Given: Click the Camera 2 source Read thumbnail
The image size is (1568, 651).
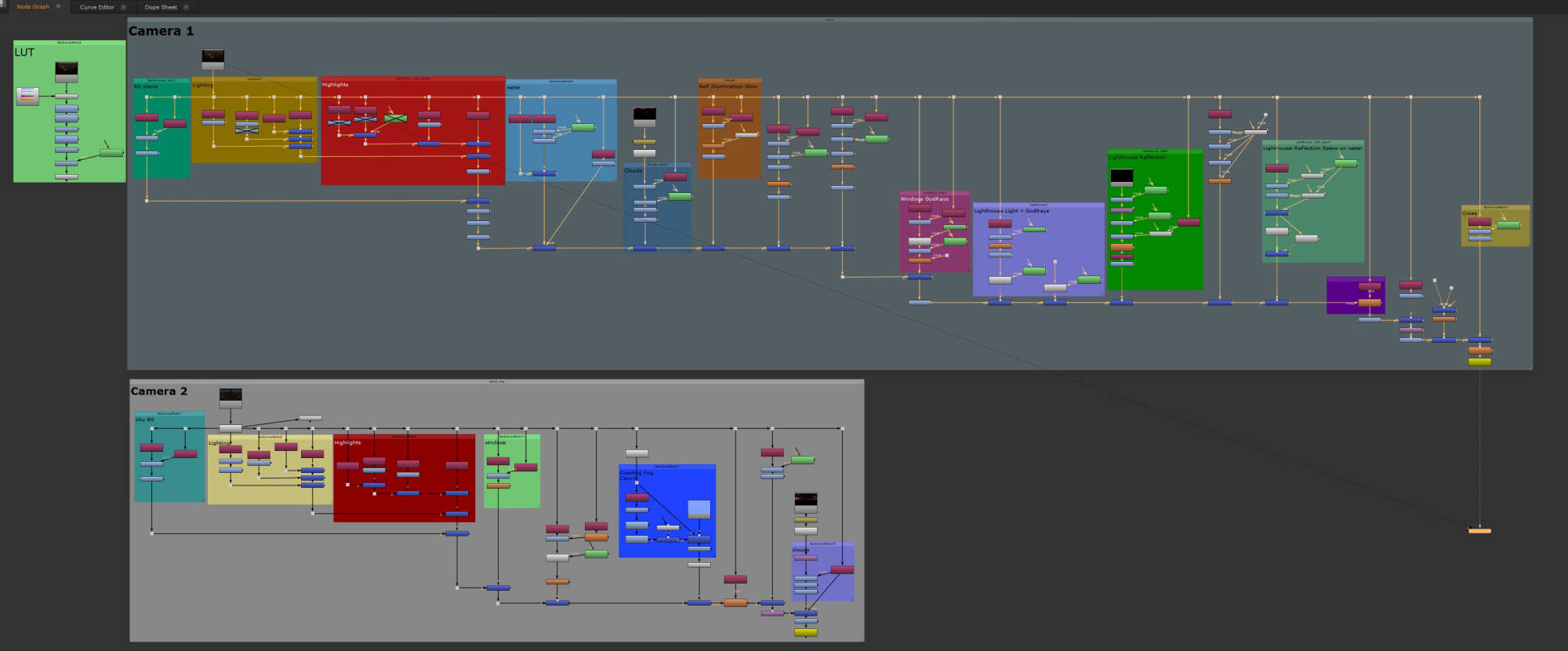Looking at the screenshot, I should click(x=230, y=395).
